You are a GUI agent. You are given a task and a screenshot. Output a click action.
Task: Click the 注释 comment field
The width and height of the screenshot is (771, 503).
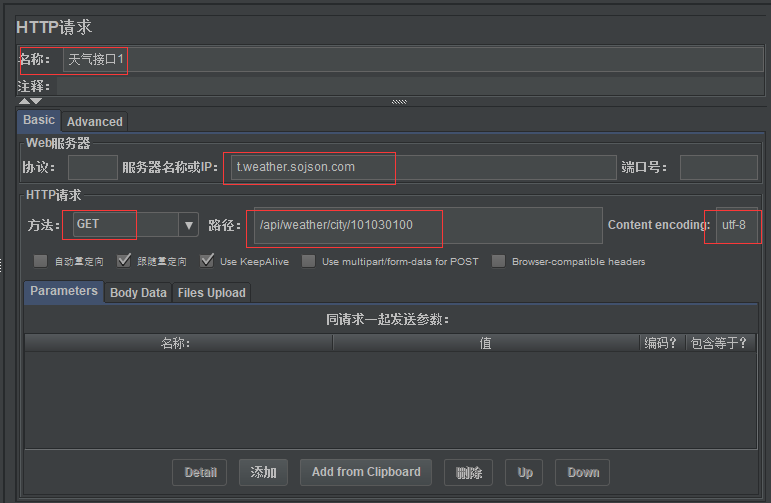coord(411,87)
